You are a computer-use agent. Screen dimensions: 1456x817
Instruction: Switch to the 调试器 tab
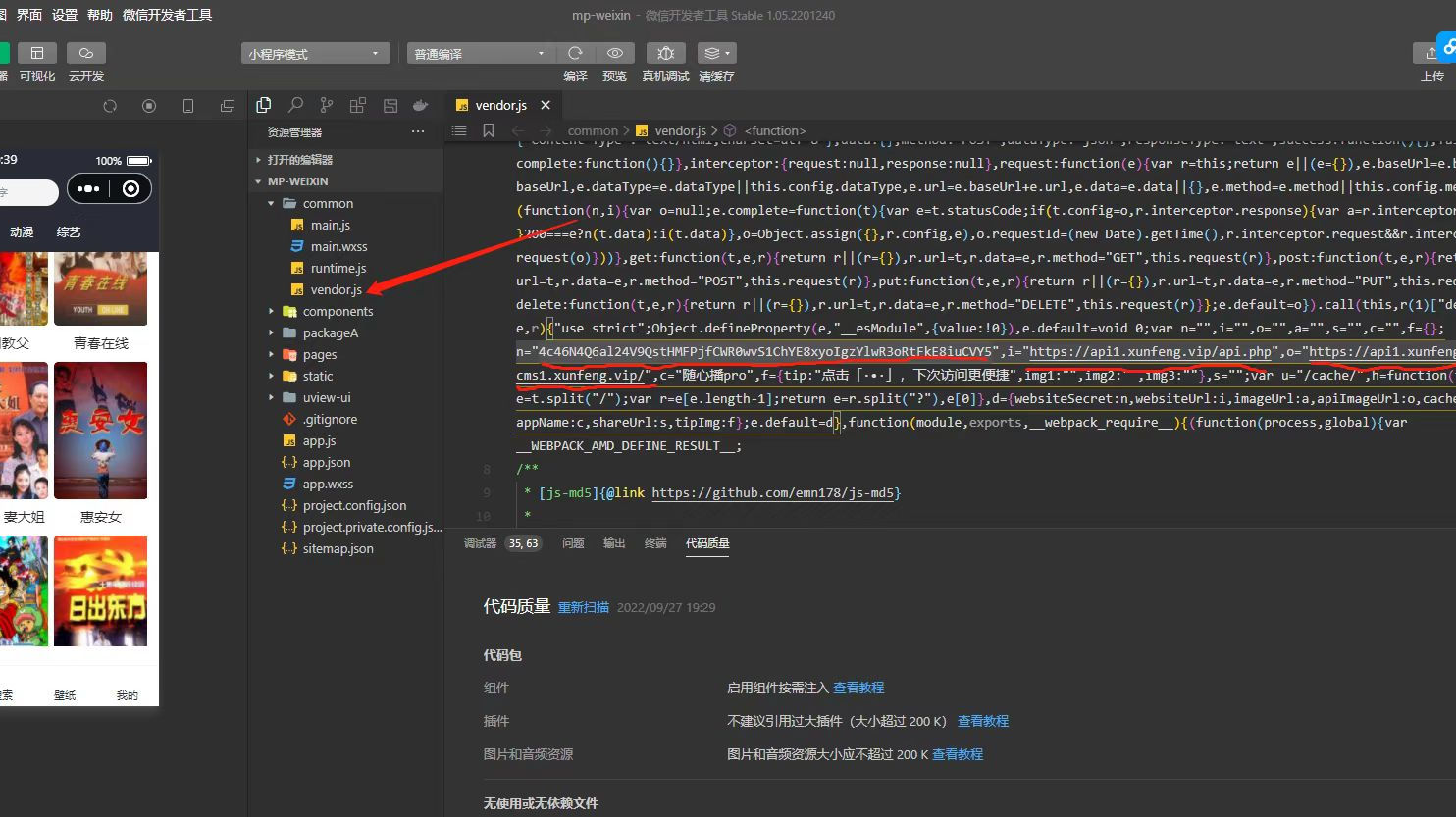[480, 543]
